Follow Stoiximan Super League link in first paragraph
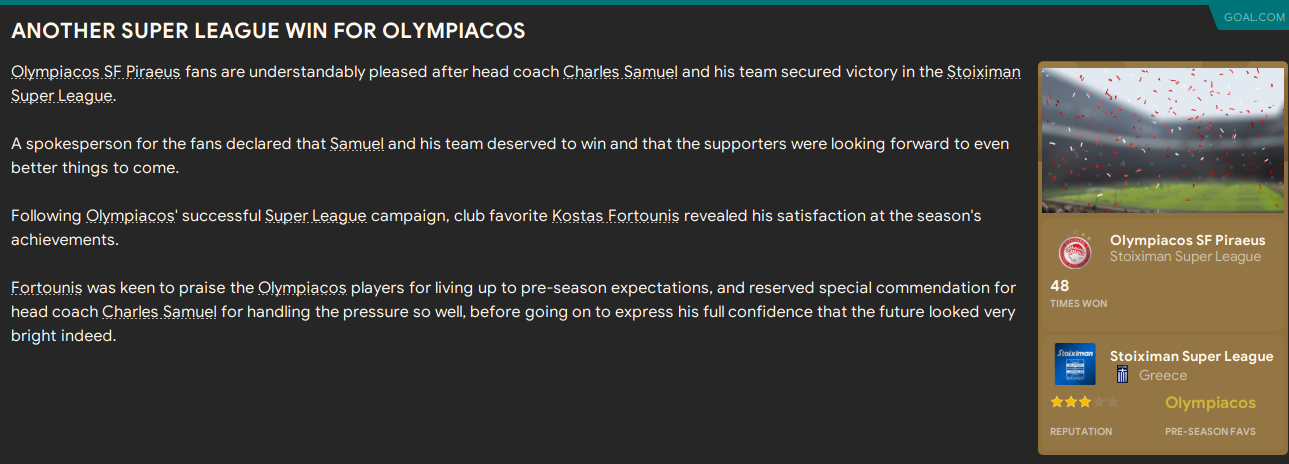This screenshot has width=1289, height=464. 984,72
